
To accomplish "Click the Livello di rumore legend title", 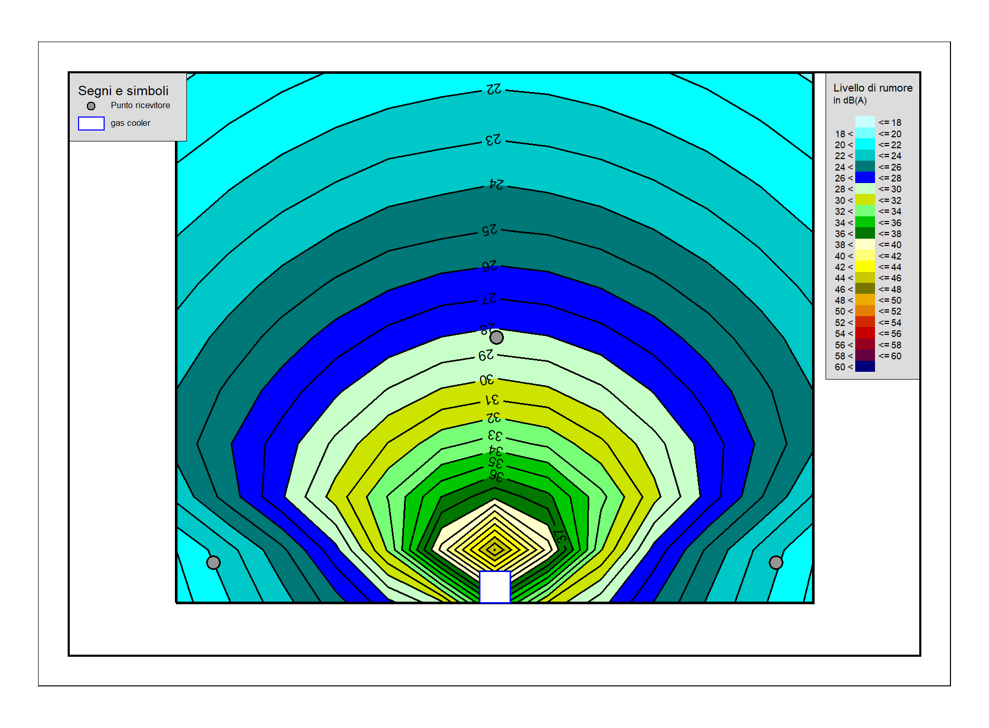I will click(x=872, y=88).
